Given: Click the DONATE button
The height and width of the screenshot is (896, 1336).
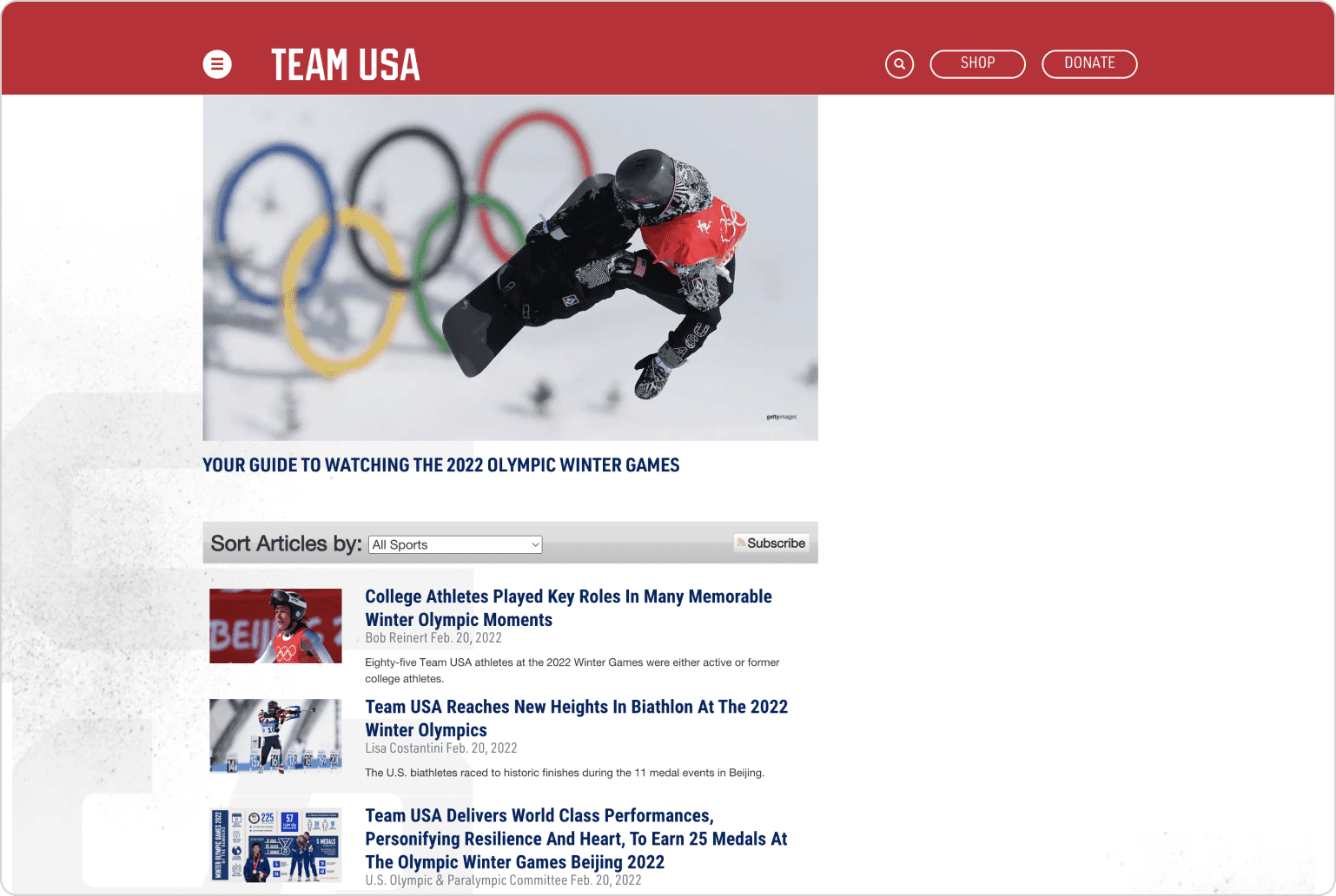Looking at the screenshot, I should coord(1089,63).
